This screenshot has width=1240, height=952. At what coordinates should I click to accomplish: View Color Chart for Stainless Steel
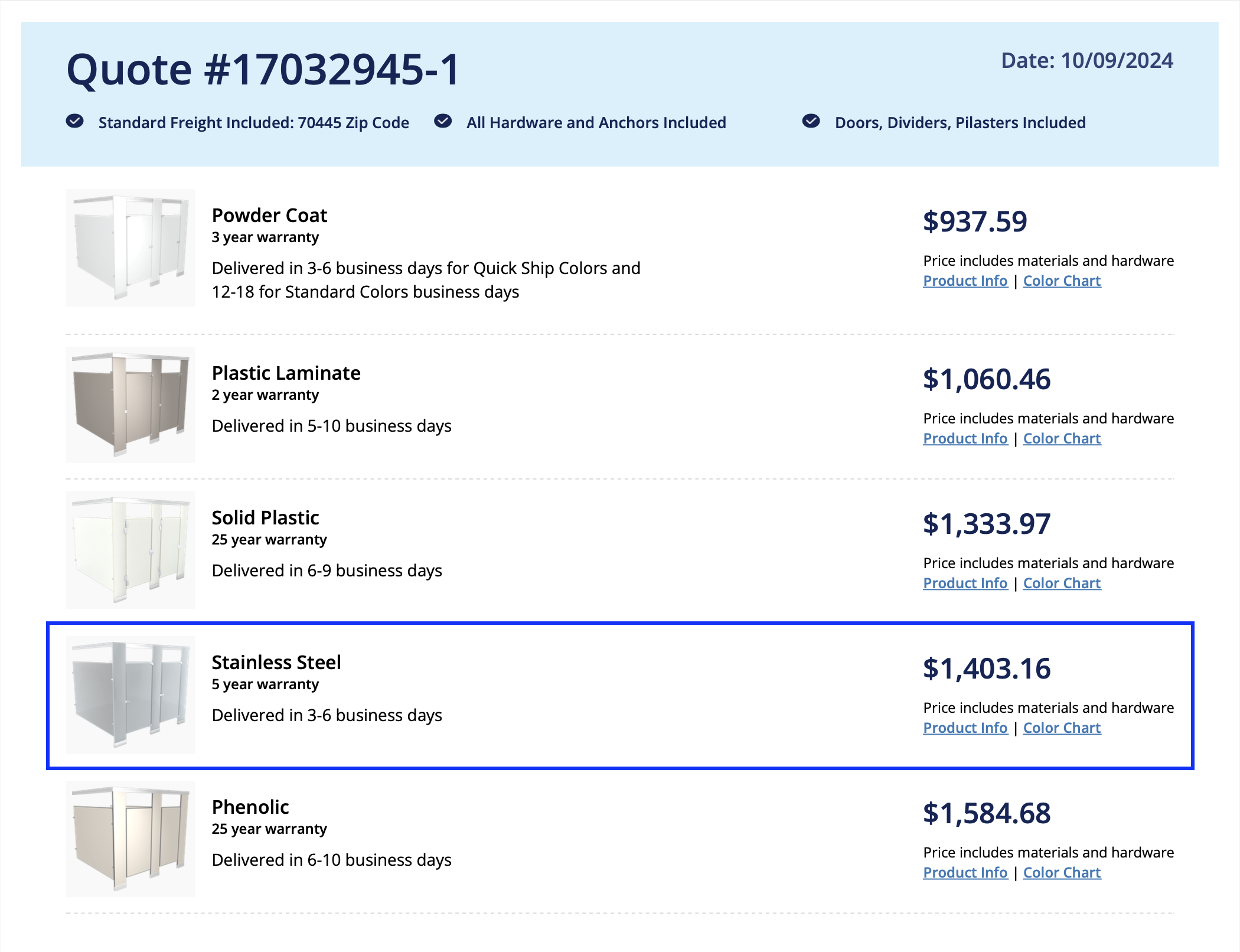pos(1062,728)
